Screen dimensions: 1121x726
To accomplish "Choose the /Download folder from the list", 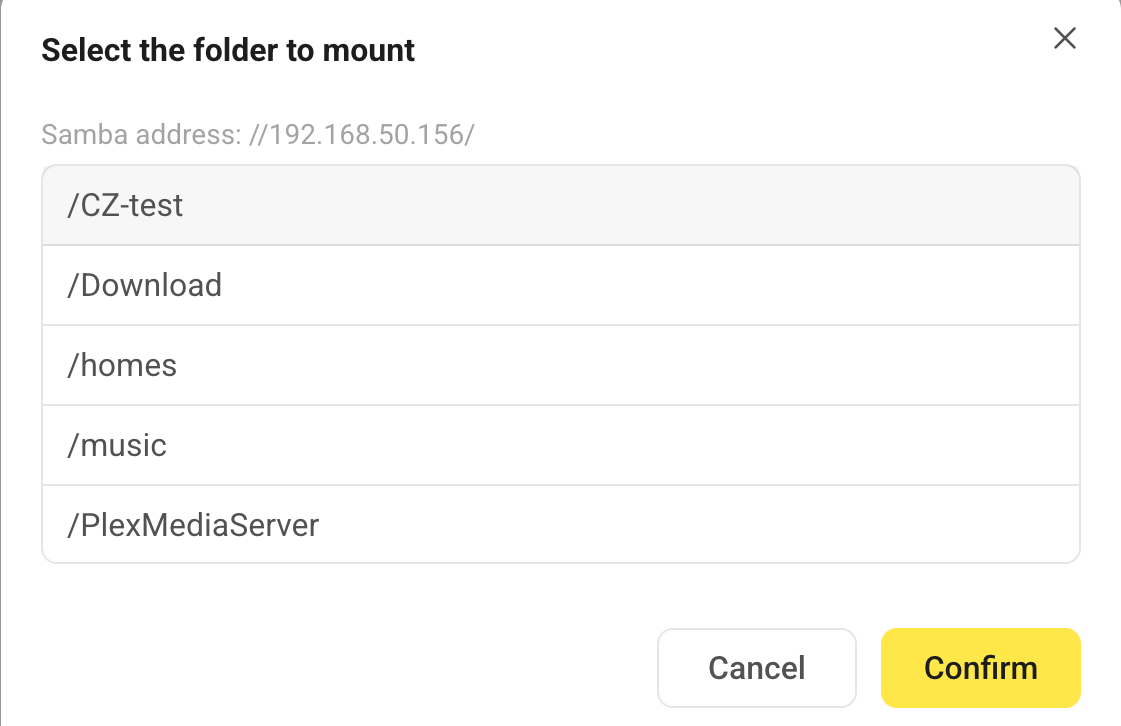I will 560,285.
